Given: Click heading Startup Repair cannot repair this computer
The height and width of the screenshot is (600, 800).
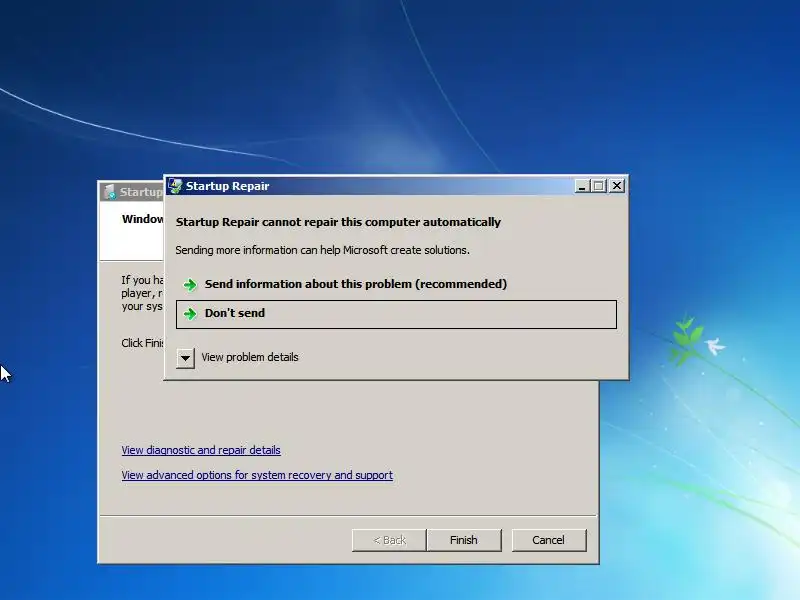Looking at the screenshot, I should (x=338, y=222).
